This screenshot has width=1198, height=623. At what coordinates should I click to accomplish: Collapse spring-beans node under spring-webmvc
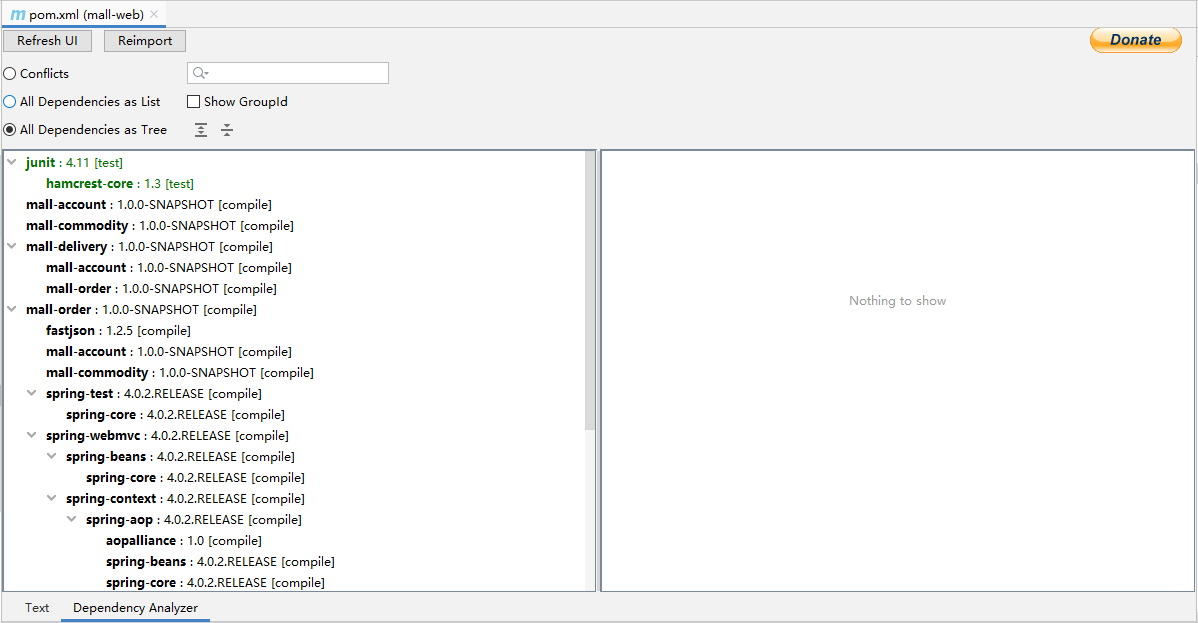[52, 456]
